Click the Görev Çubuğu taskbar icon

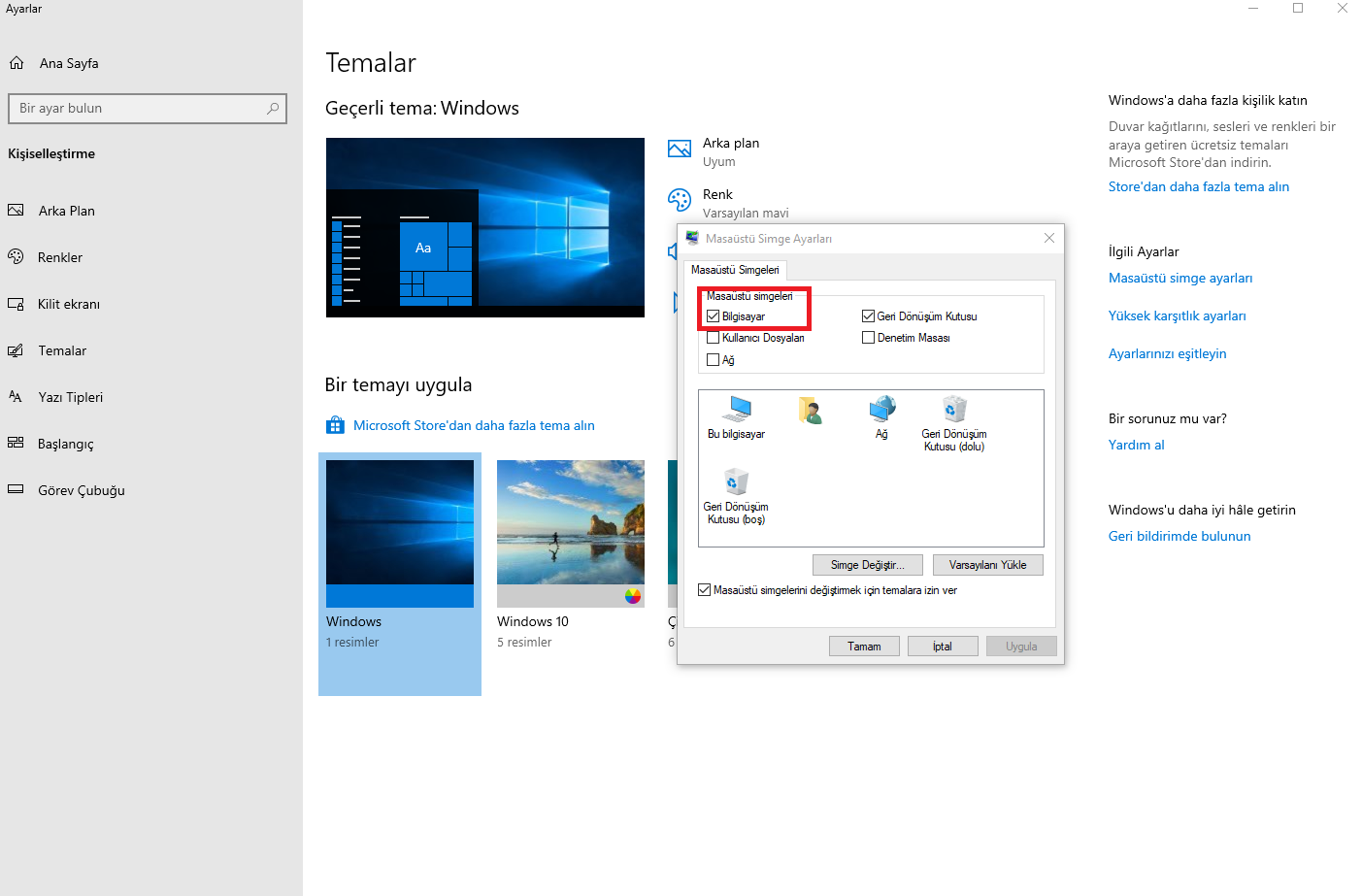click(x=16, y=490)
